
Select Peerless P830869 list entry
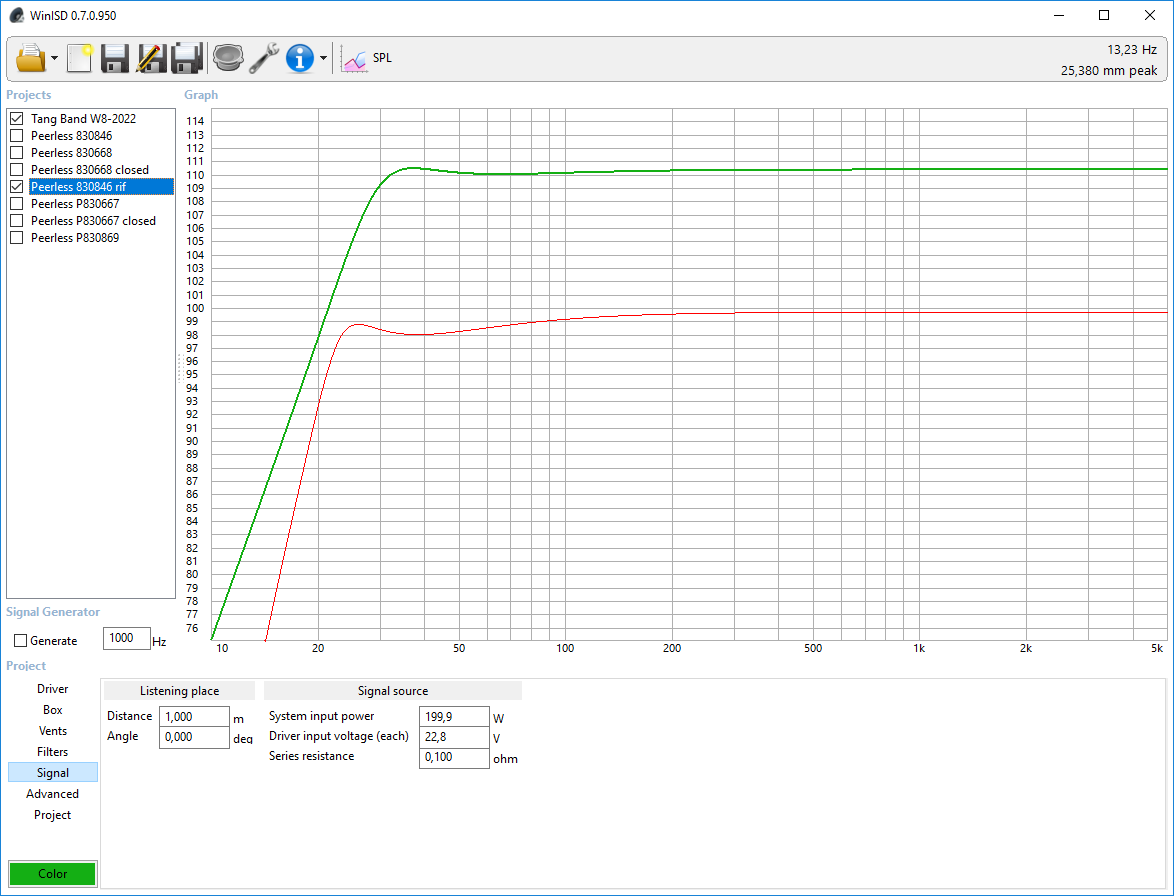pyautogui.click(x=75, y=238)
